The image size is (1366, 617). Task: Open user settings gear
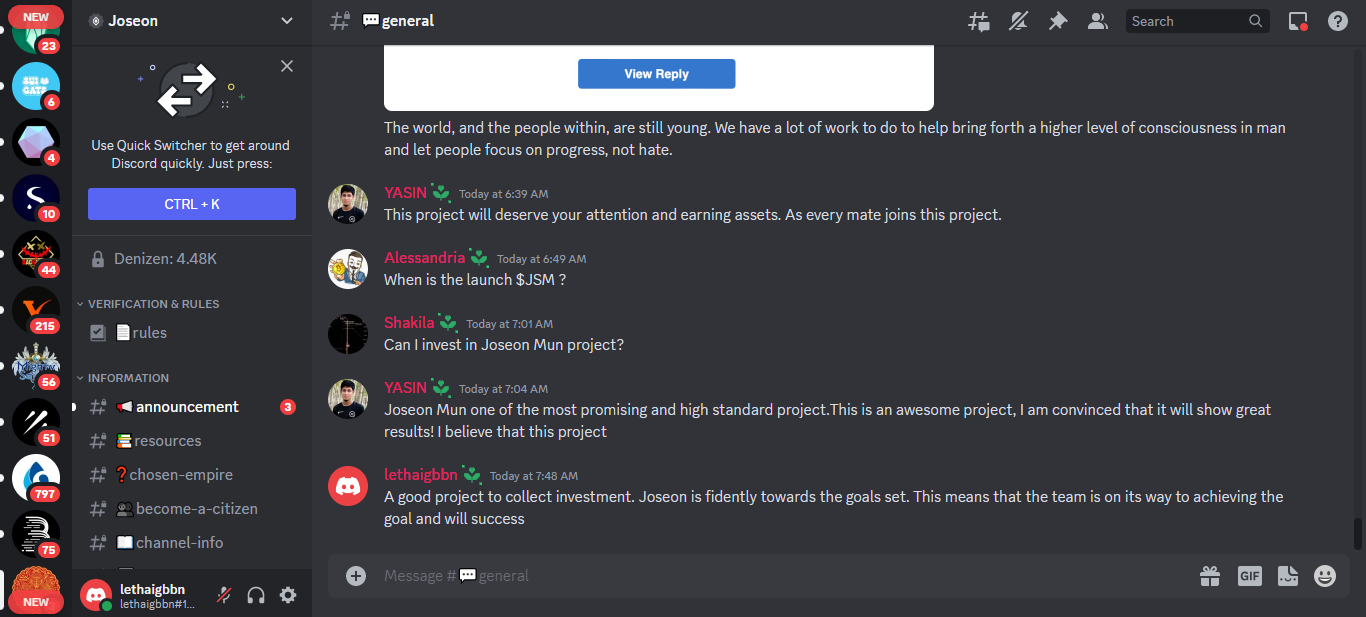(288, 595)
